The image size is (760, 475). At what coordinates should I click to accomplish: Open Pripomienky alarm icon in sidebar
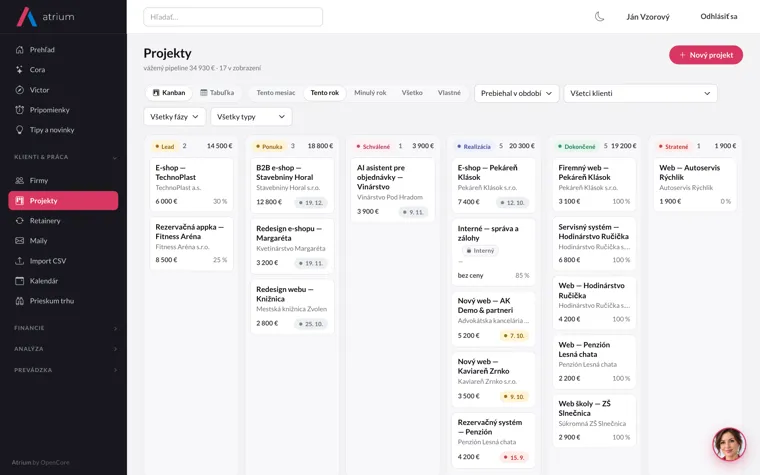(19, 110)
